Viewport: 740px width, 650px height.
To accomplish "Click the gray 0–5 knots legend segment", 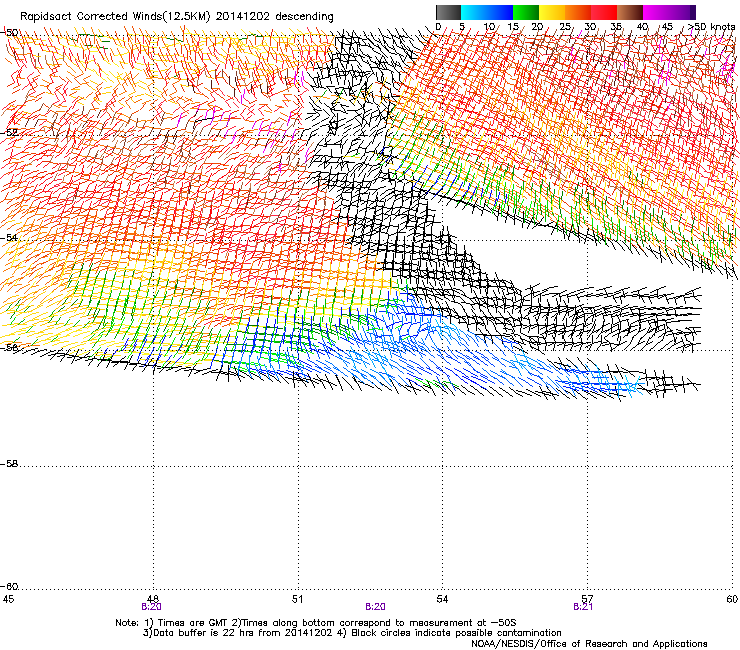I will [x=448, y=12].
